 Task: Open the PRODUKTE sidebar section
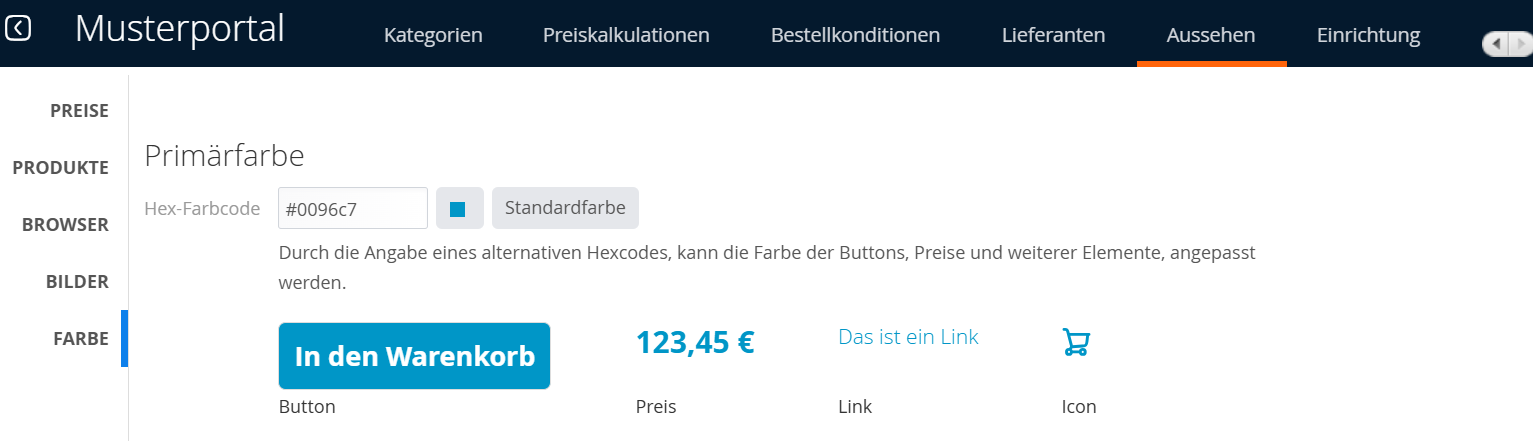pyautogui.click(x=61, y=168)
